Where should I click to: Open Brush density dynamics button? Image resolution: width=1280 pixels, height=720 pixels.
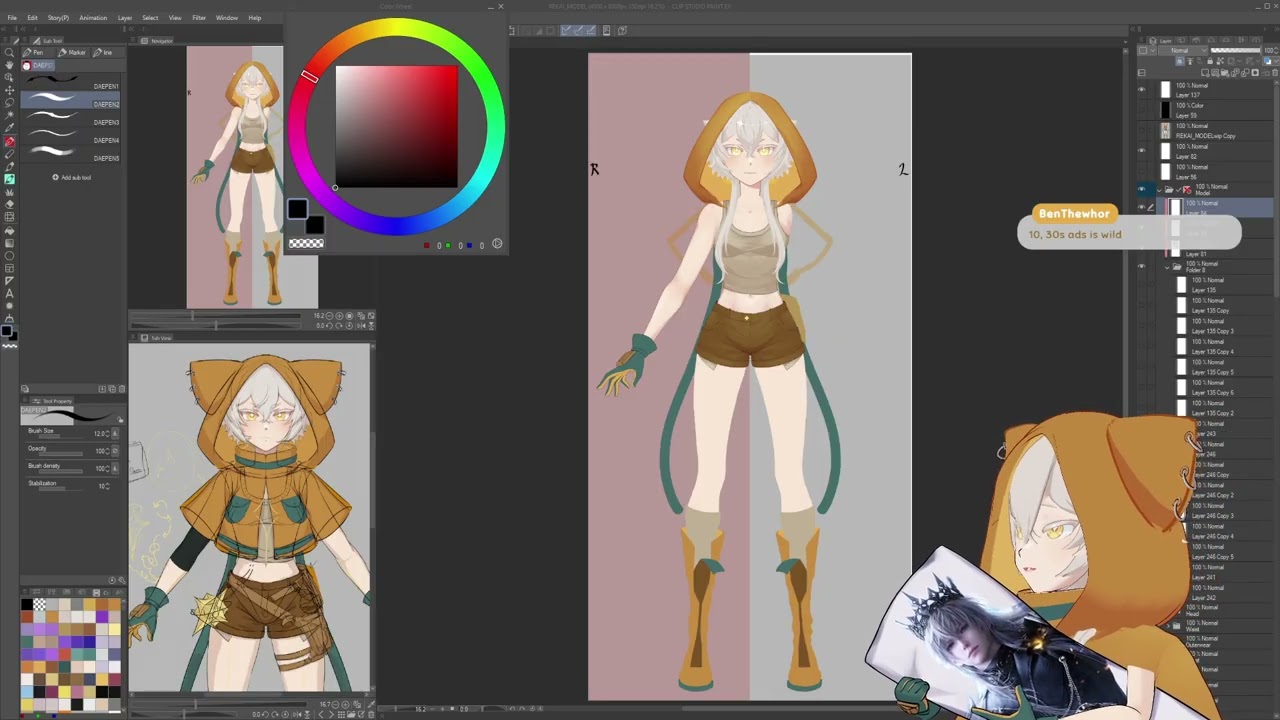point(115,468)
